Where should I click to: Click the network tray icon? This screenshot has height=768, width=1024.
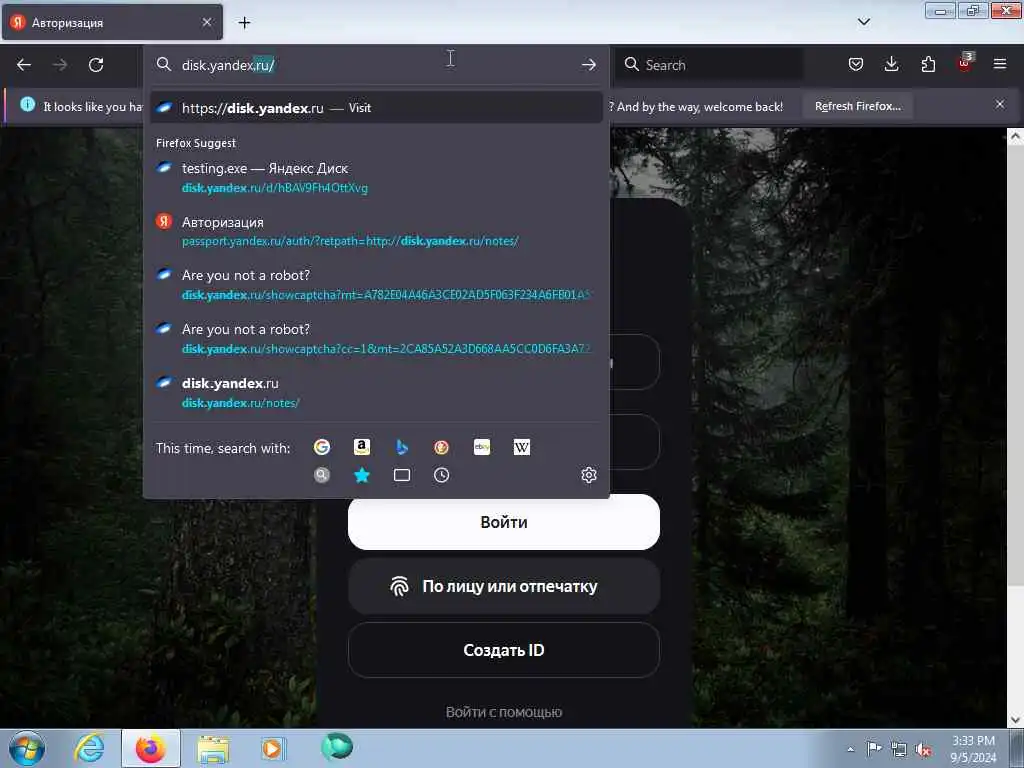click(x=899, y=749)
